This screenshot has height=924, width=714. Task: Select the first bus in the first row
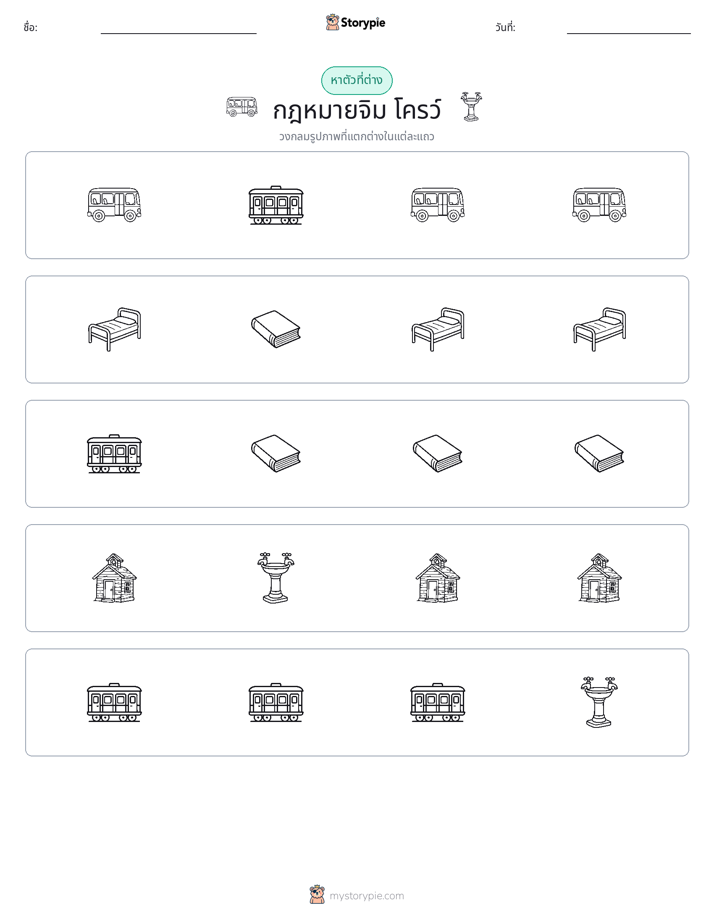coord(114,204)
